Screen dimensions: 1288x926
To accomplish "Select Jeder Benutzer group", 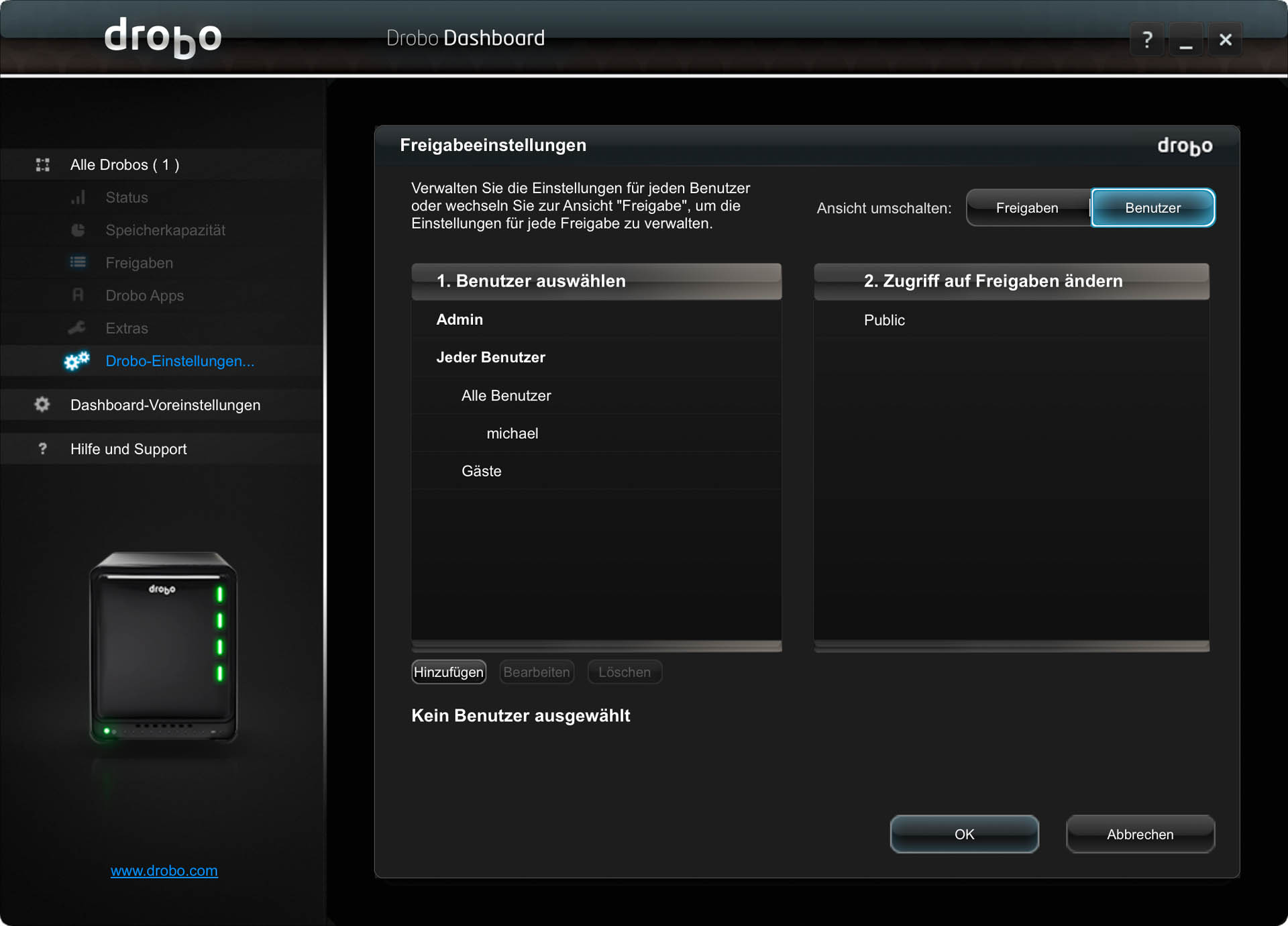I will [x=596, y=357].
